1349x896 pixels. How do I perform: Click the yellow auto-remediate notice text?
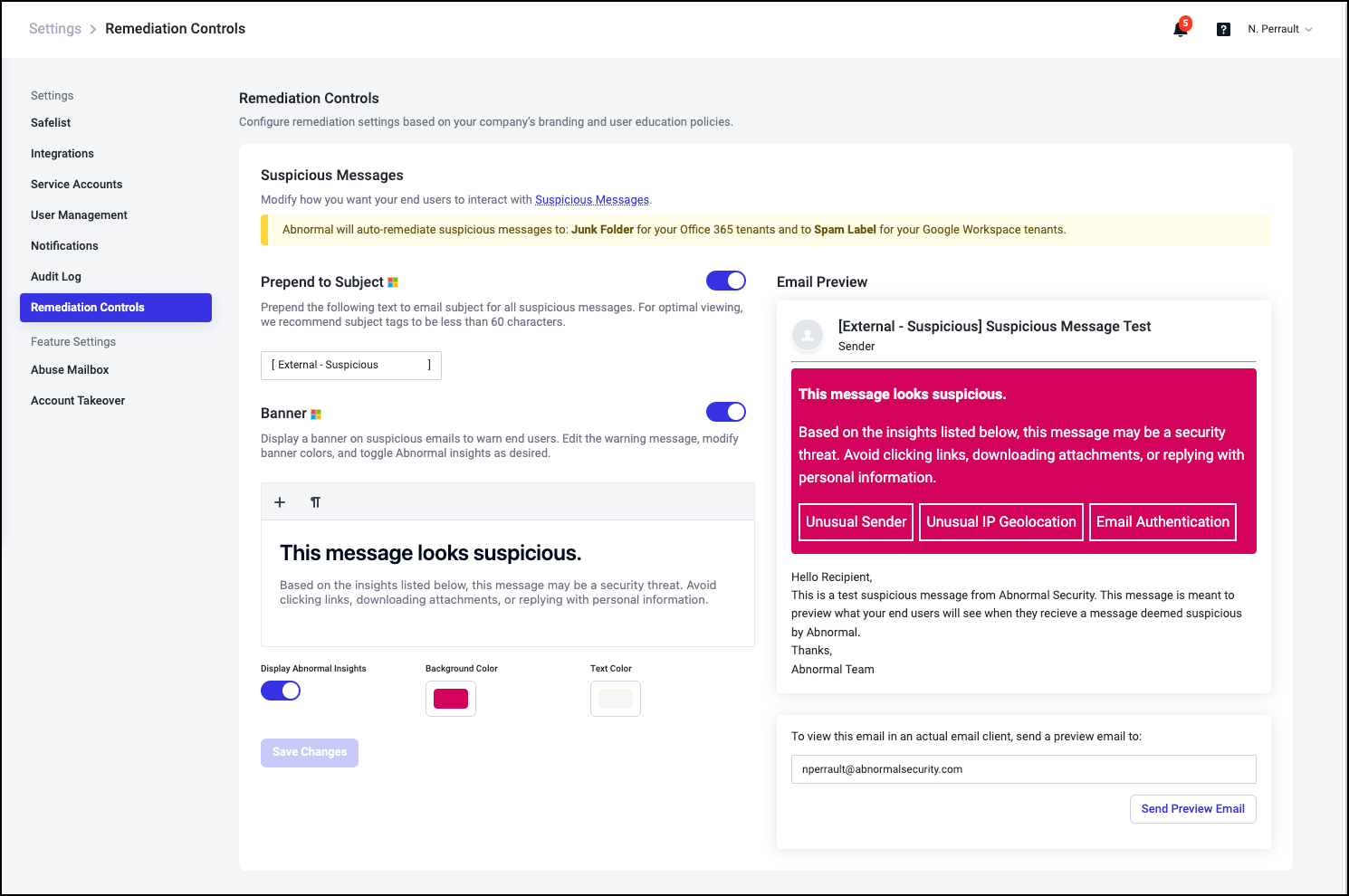point(674,230)
